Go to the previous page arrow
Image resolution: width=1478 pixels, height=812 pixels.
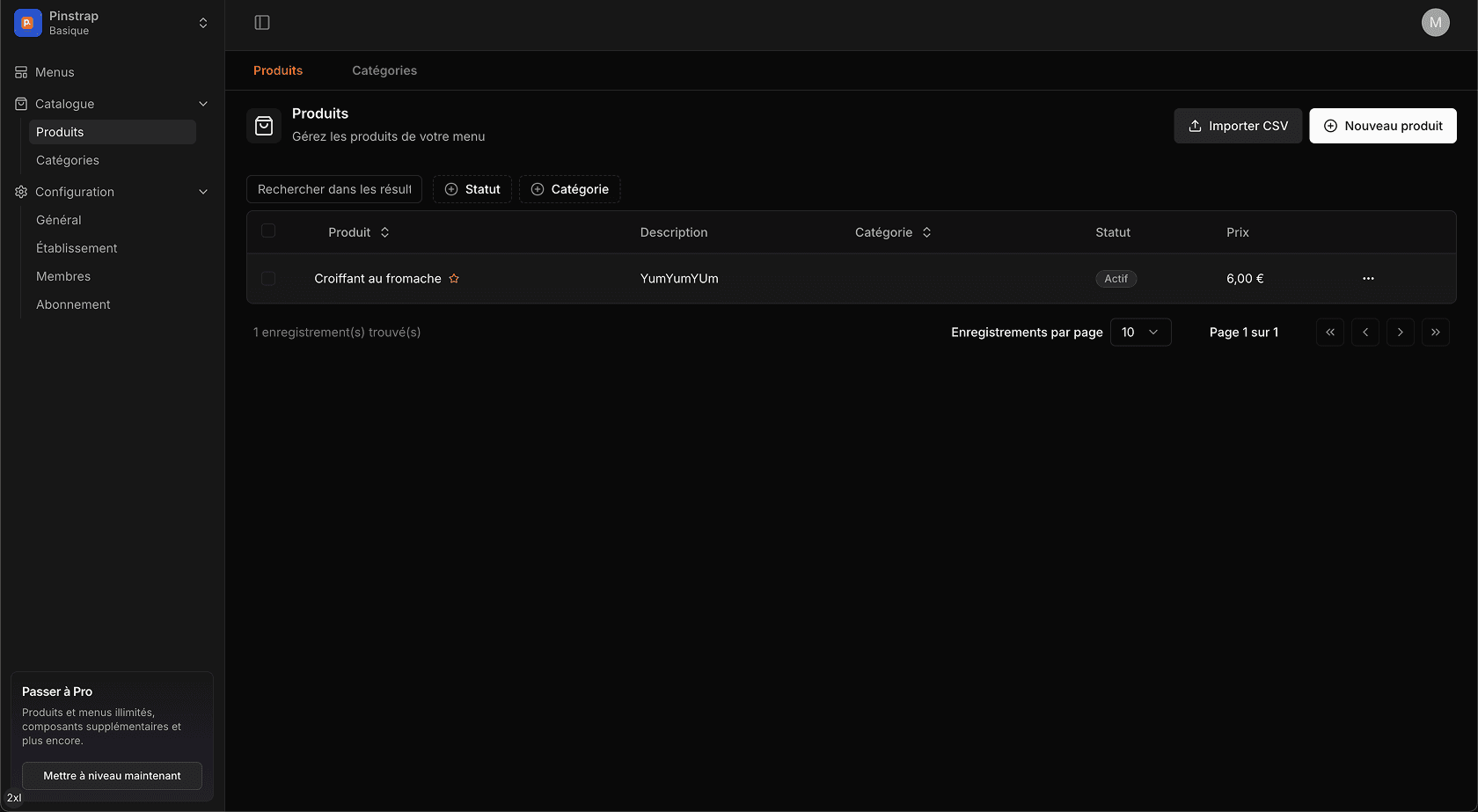pos(1365,333)
